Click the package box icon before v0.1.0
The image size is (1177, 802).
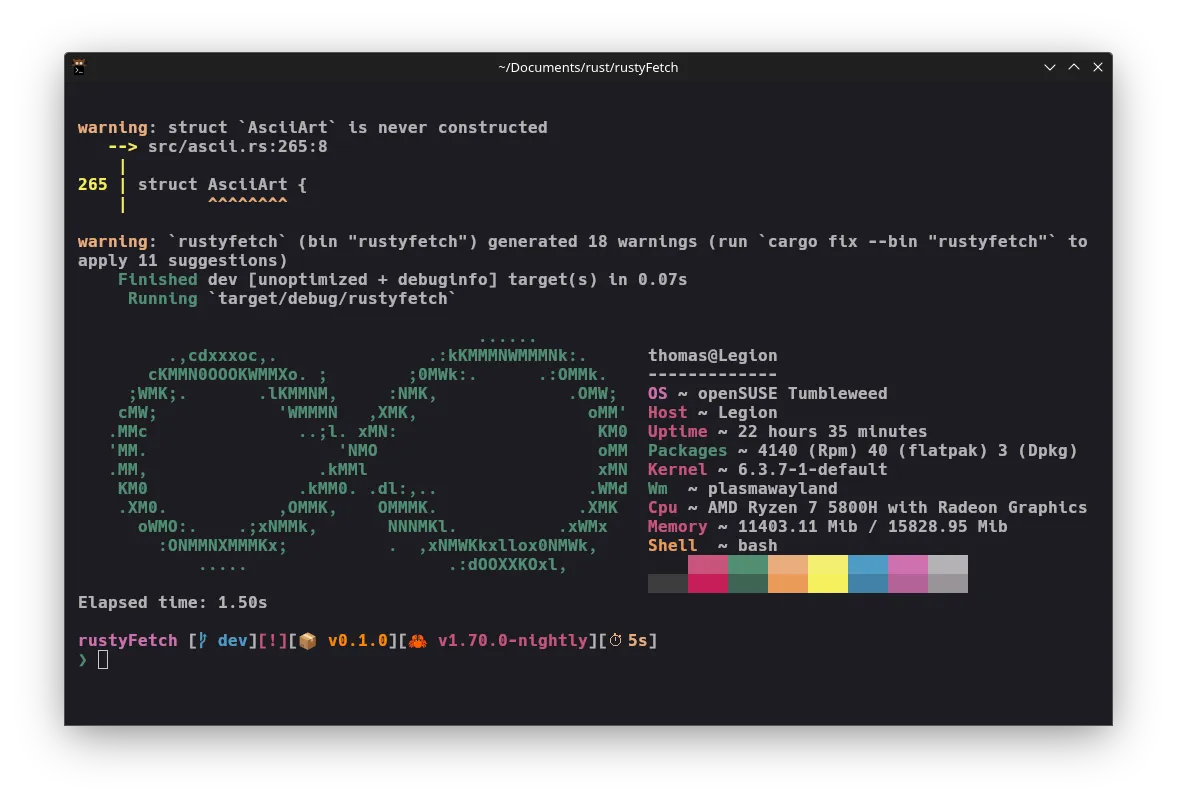(x=308, y=641)
